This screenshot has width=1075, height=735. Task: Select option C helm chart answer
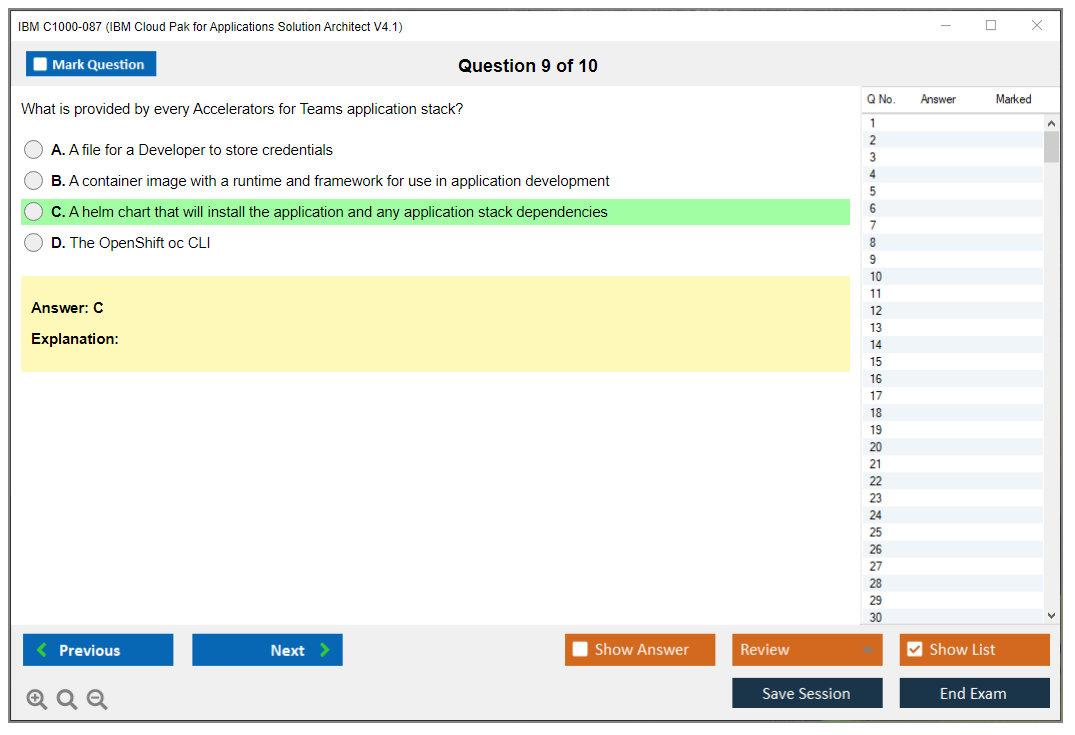point(34,212)
